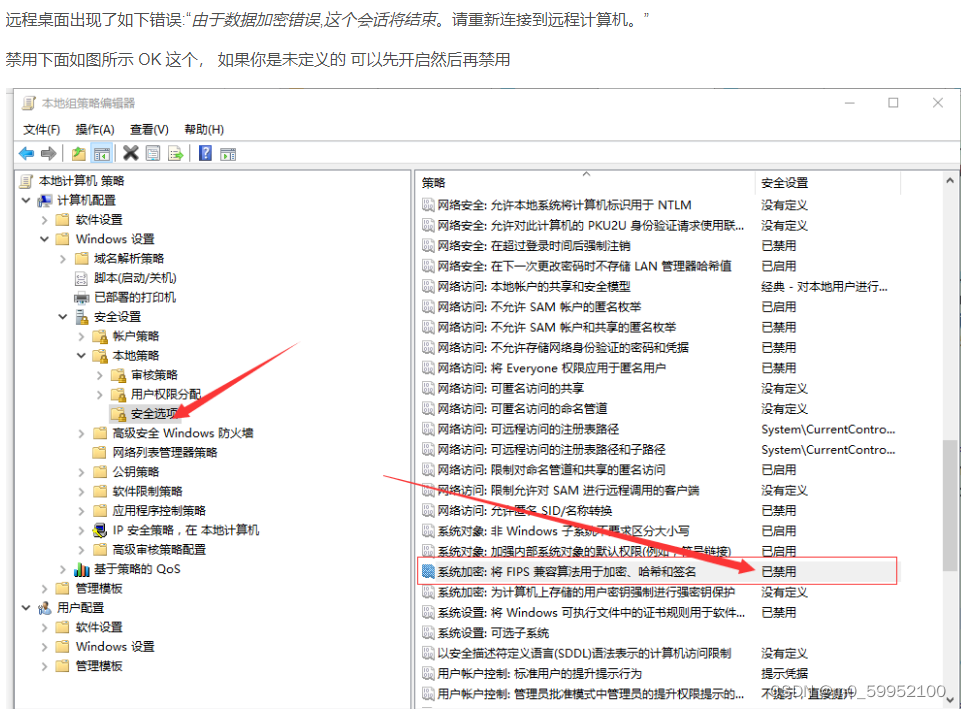The width and height of the screenshot is (961, 709).
Task: Click the Help question mark icon
Action: [205, 153]
